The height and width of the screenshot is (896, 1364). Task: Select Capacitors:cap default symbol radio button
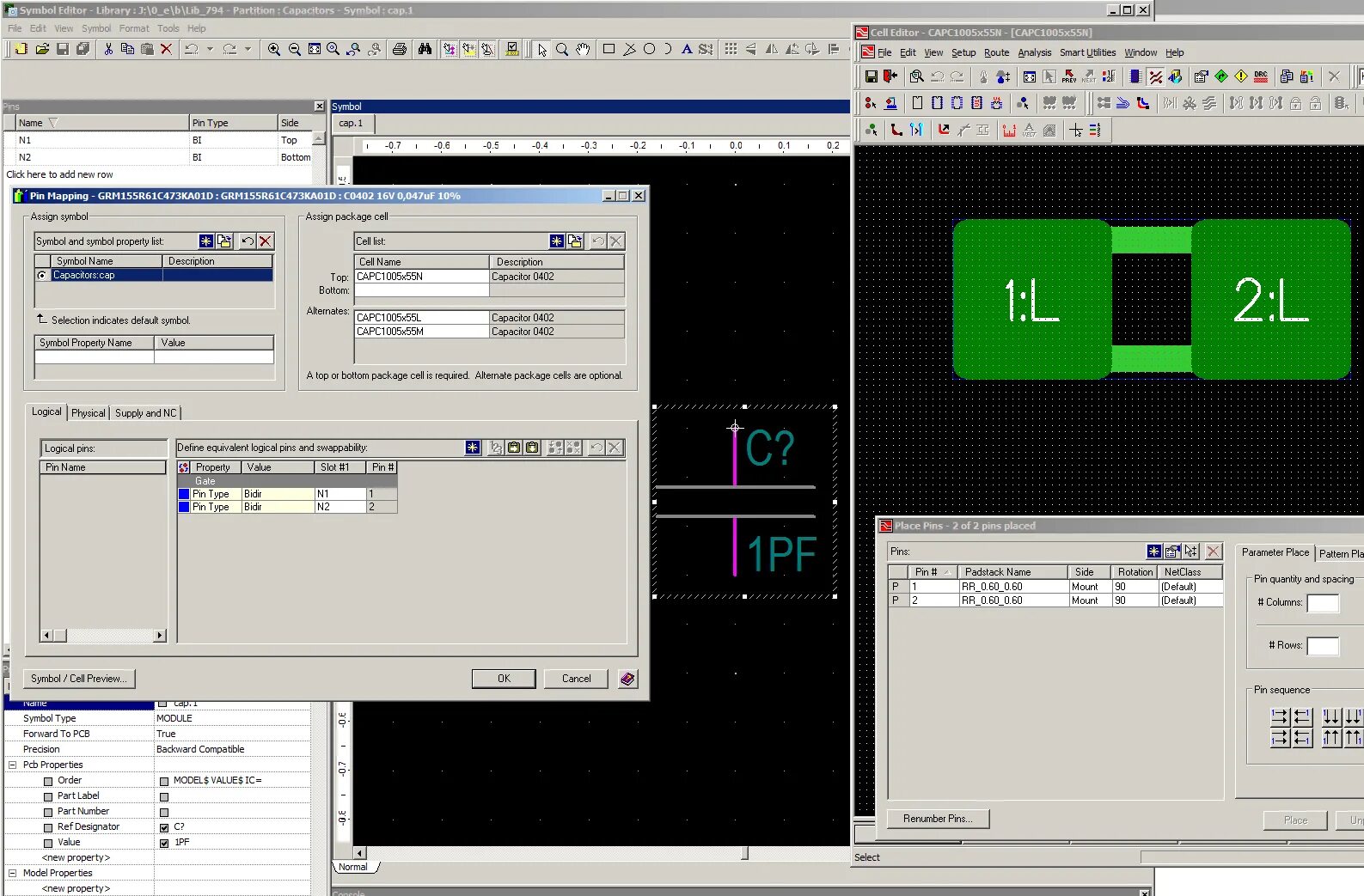pos(42,276)
